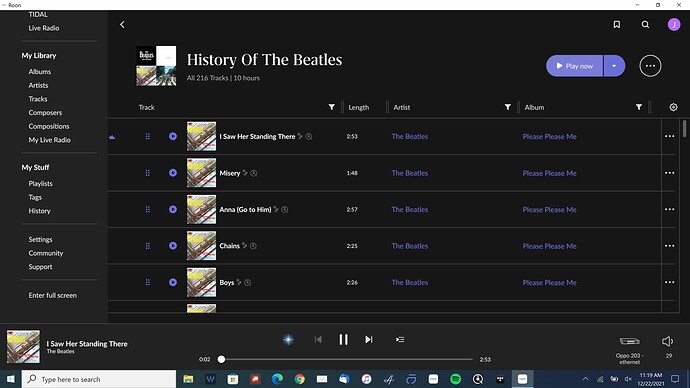
Task: Open Playlists under My Stuff
Action: (40, 183)
